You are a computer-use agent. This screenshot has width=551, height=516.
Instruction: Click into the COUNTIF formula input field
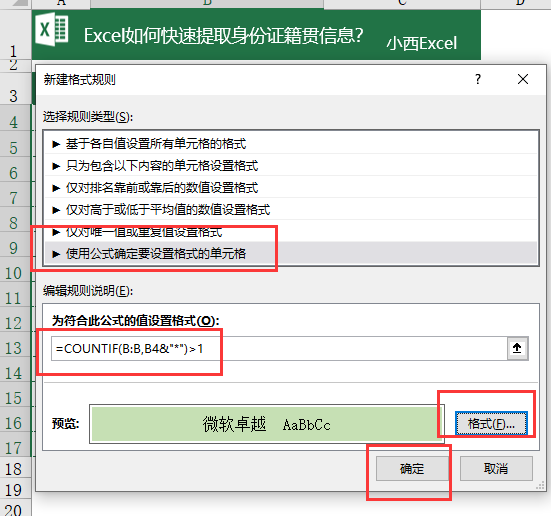point(279,348)
